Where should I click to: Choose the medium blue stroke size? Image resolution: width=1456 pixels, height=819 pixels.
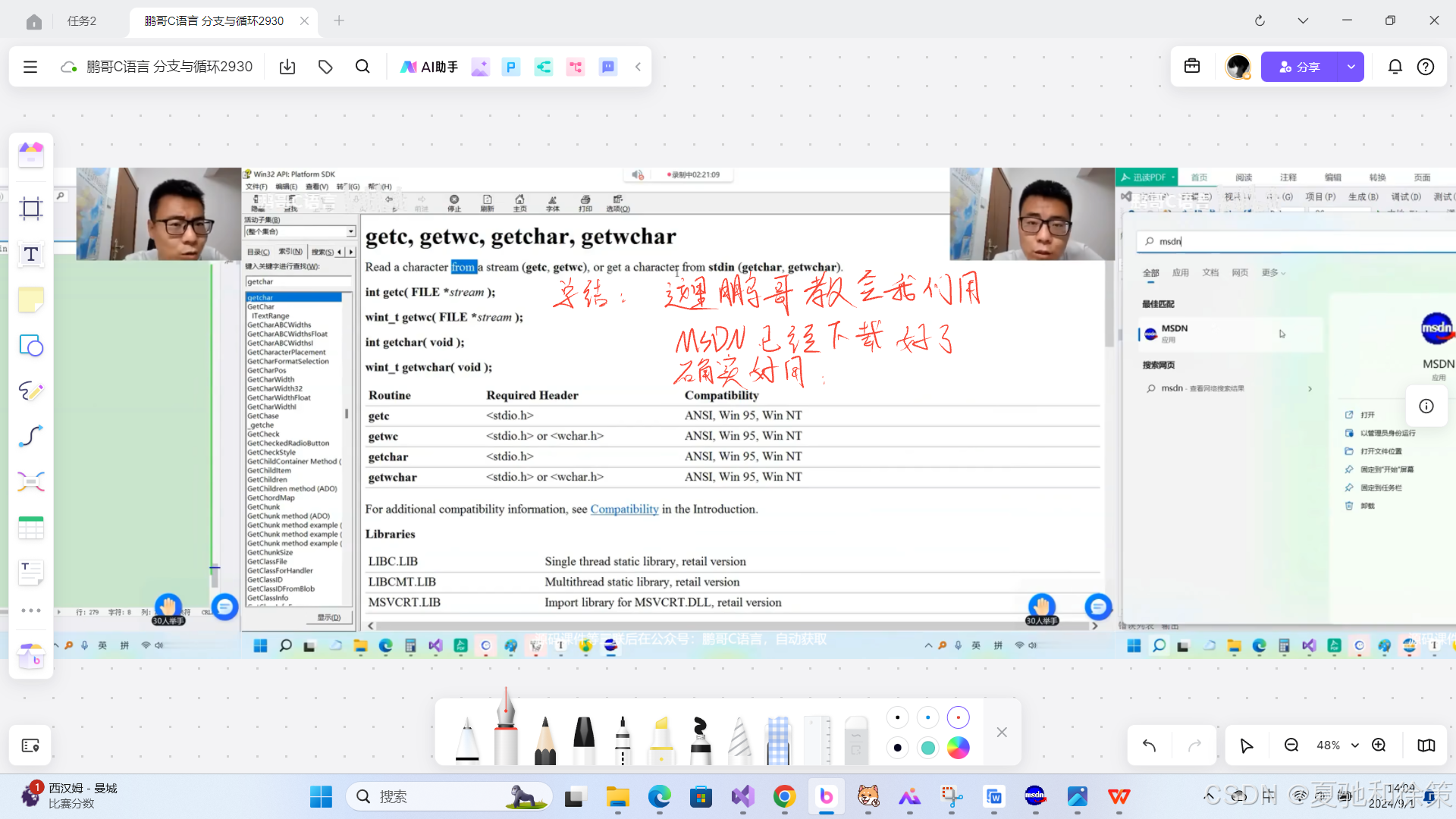click(928, 717)
